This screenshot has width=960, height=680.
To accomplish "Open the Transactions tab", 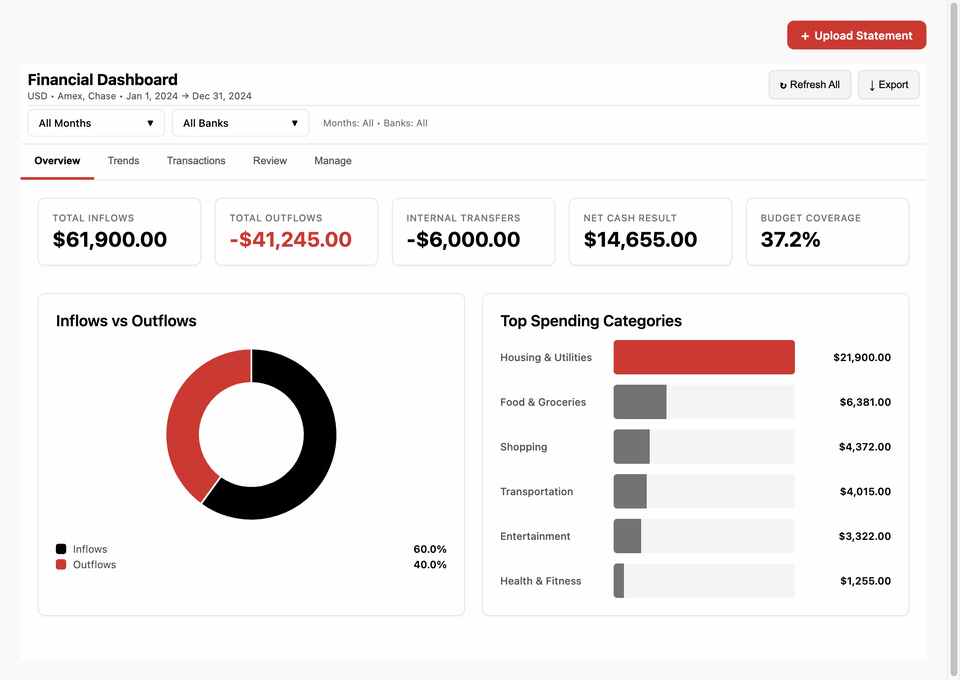I will pos(196,160).
